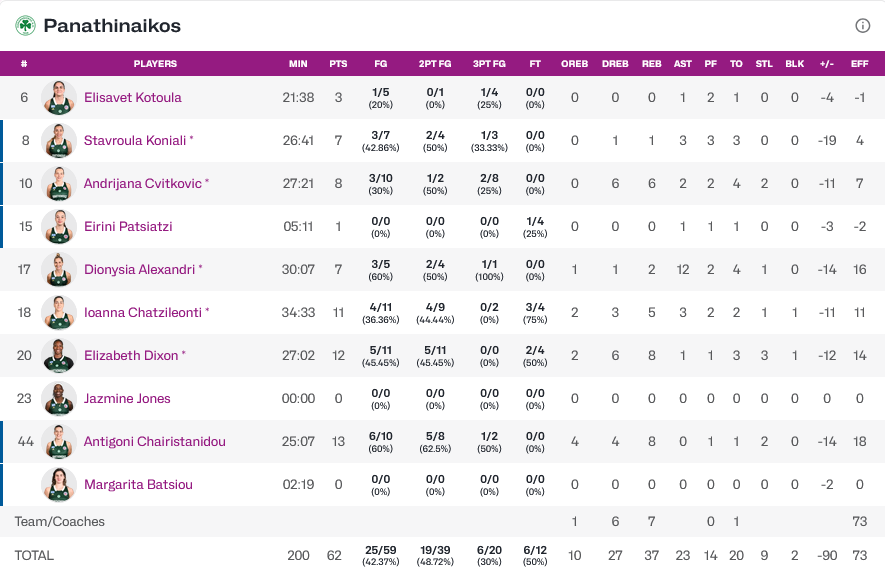Image resolution: width=885 pixels, height=572 pixels.
Task: Click the Eirini Patsiatzi name link
Action: pyautogui.click(x=128, y=227)
